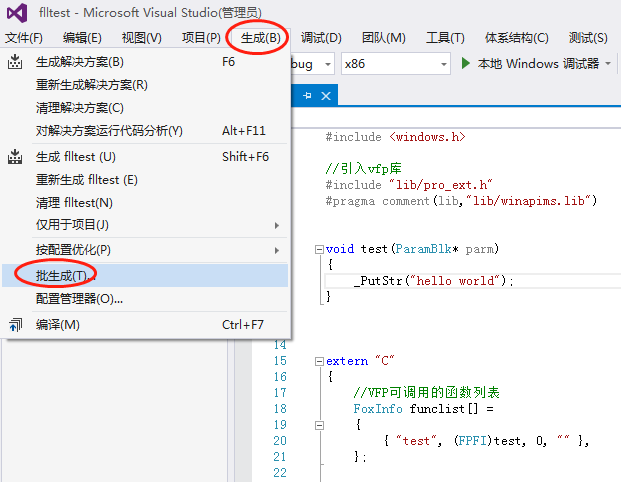Open the 测试(S) menu

tap(588, 38)
